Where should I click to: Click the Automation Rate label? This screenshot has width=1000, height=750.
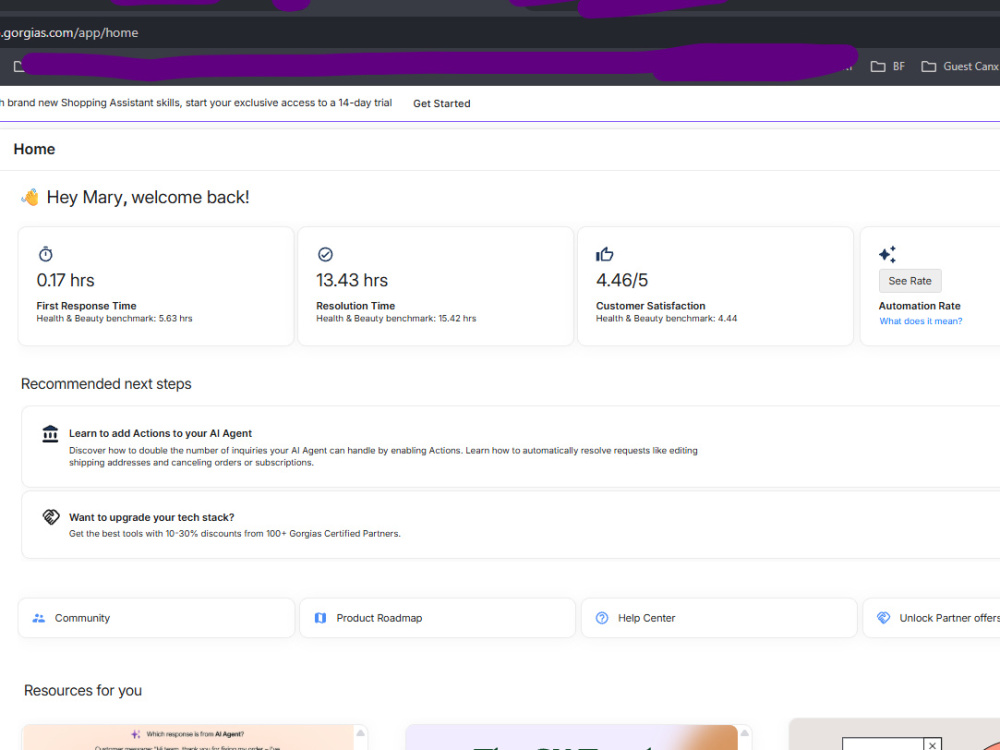(x=919, y=306)
